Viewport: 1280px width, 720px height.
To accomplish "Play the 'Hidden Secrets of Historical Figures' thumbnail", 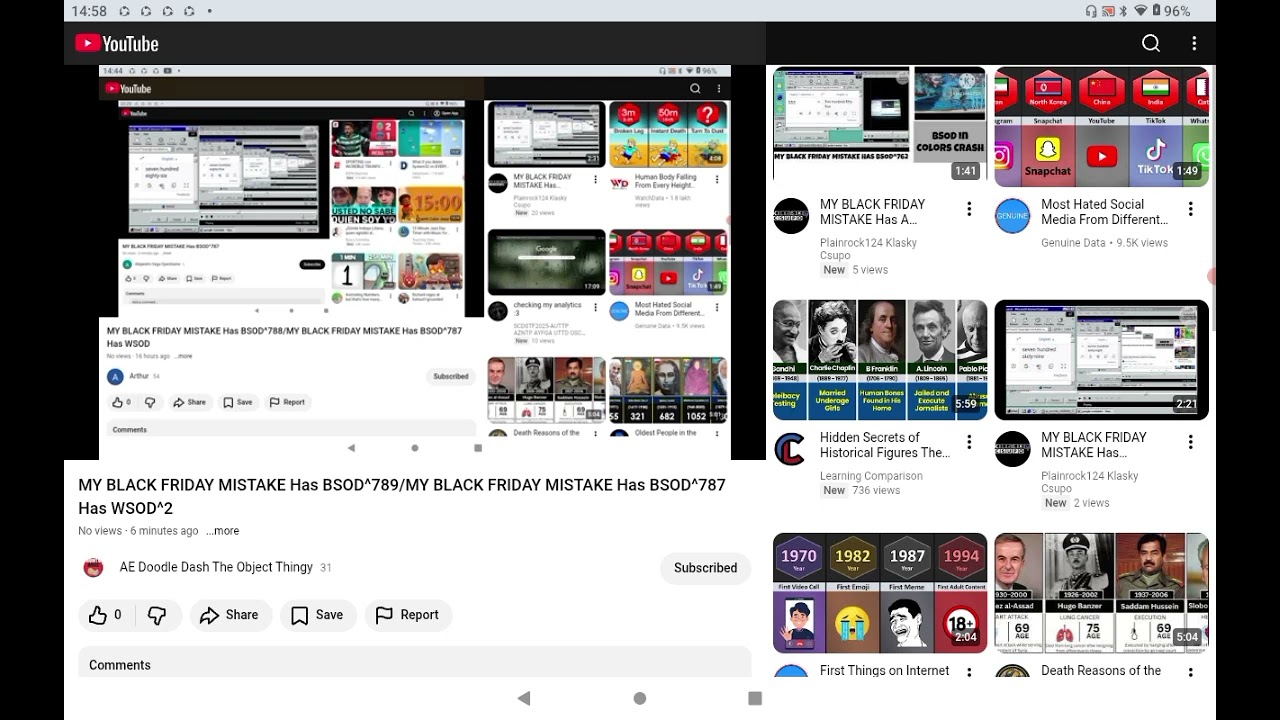I will pyautogui.click(x=880, y=360).
